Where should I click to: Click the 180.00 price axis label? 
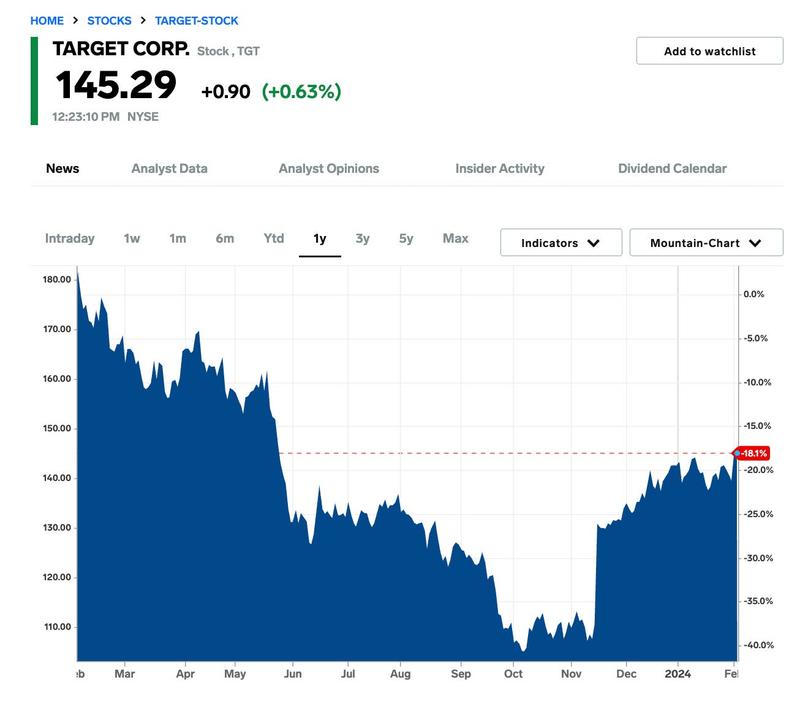[57, 280]
